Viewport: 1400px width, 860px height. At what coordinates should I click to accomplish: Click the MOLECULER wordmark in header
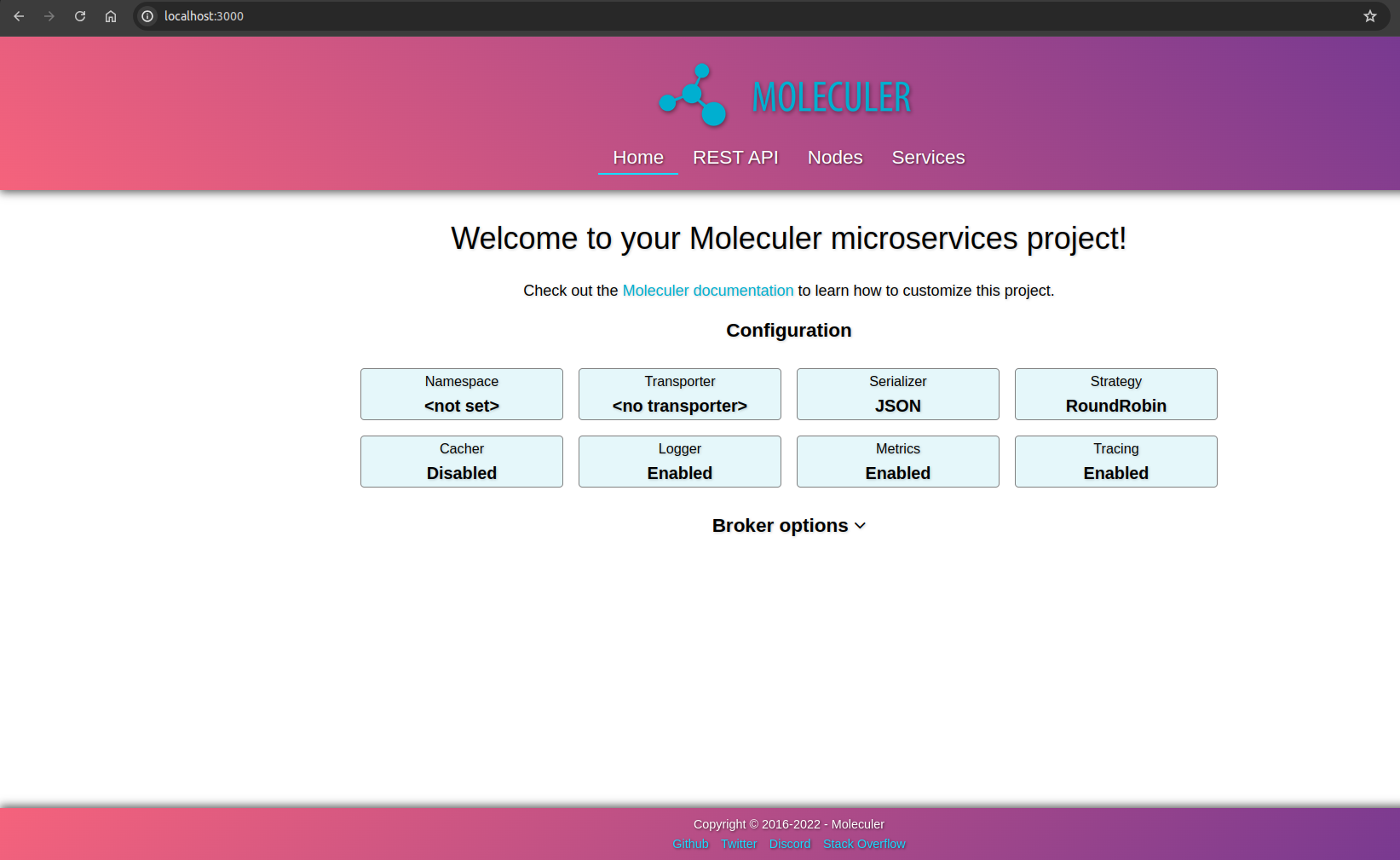pyautogui.click(x=832, y=97)
